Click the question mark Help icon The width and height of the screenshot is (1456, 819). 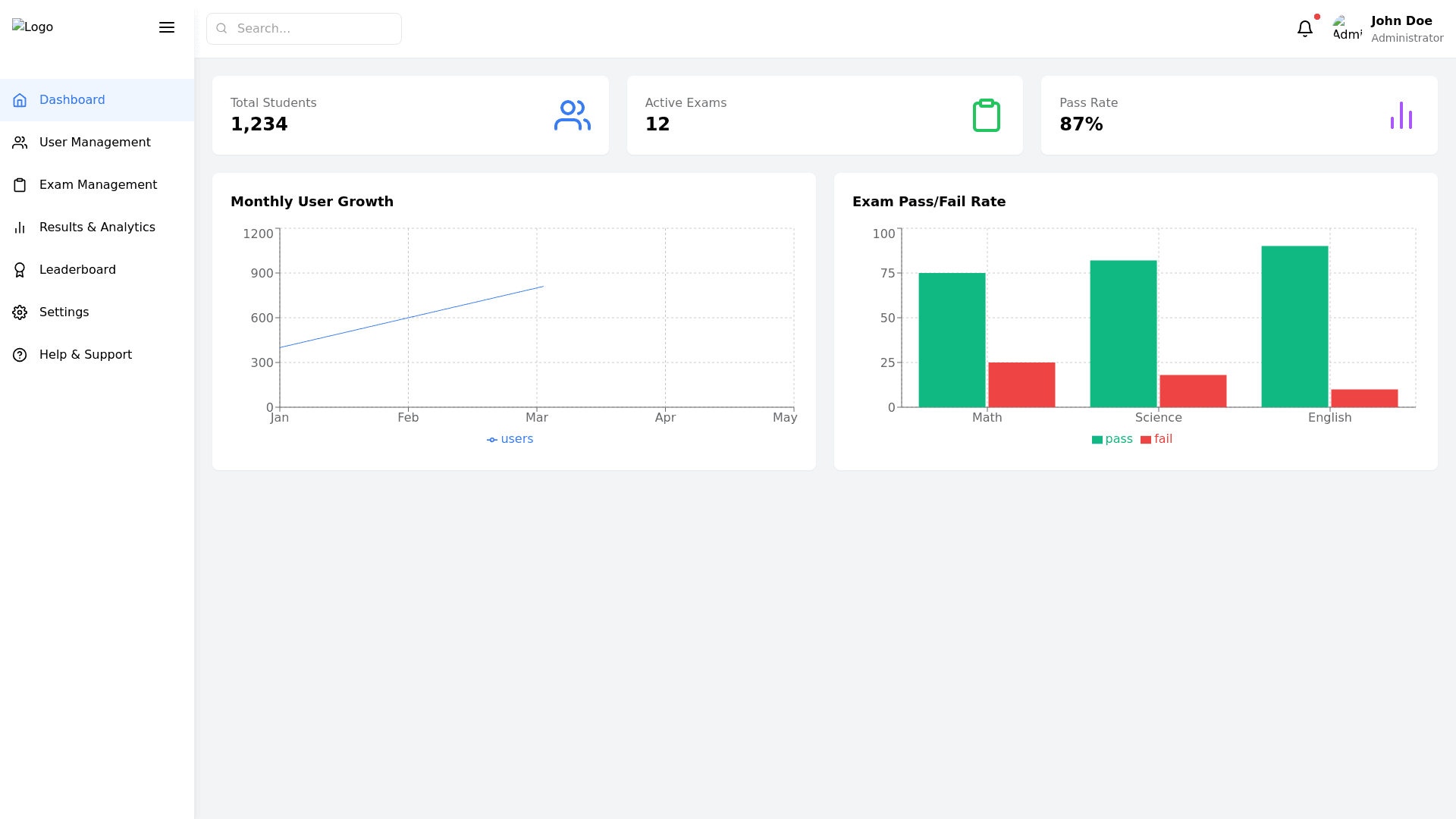pyautogui.click(x=20, y=355)
